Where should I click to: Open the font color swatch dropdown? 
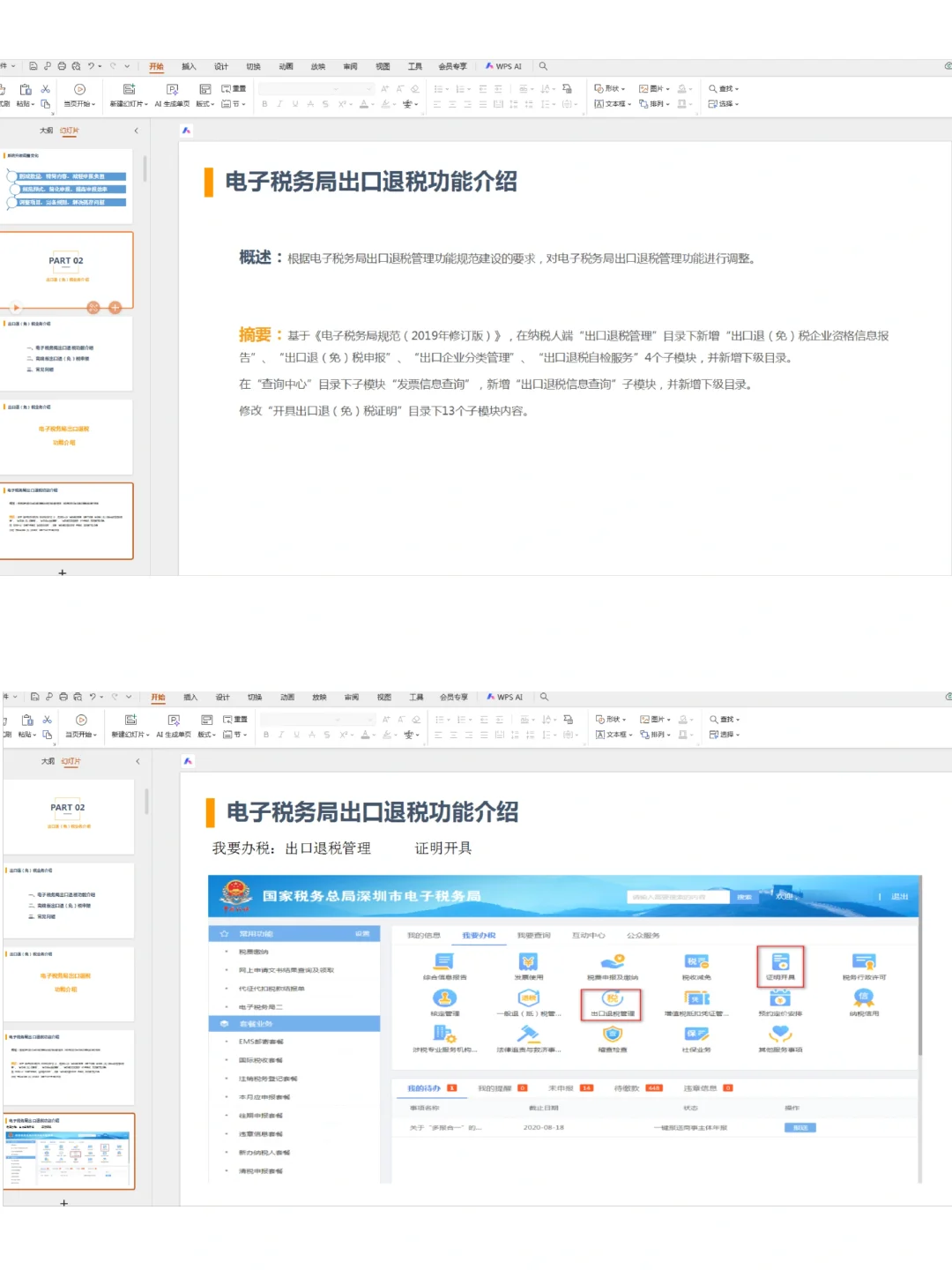pos(373,104)
